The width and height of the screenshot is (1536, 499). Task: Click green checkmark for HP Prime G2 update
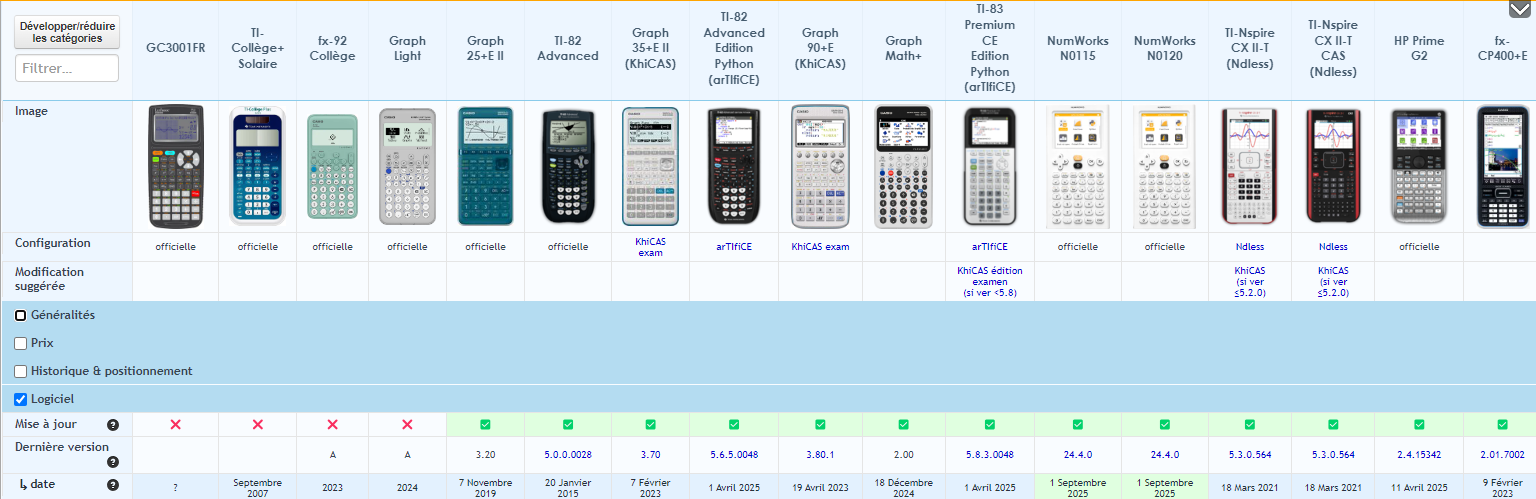pyautogui.click(x=1419, y=425)
